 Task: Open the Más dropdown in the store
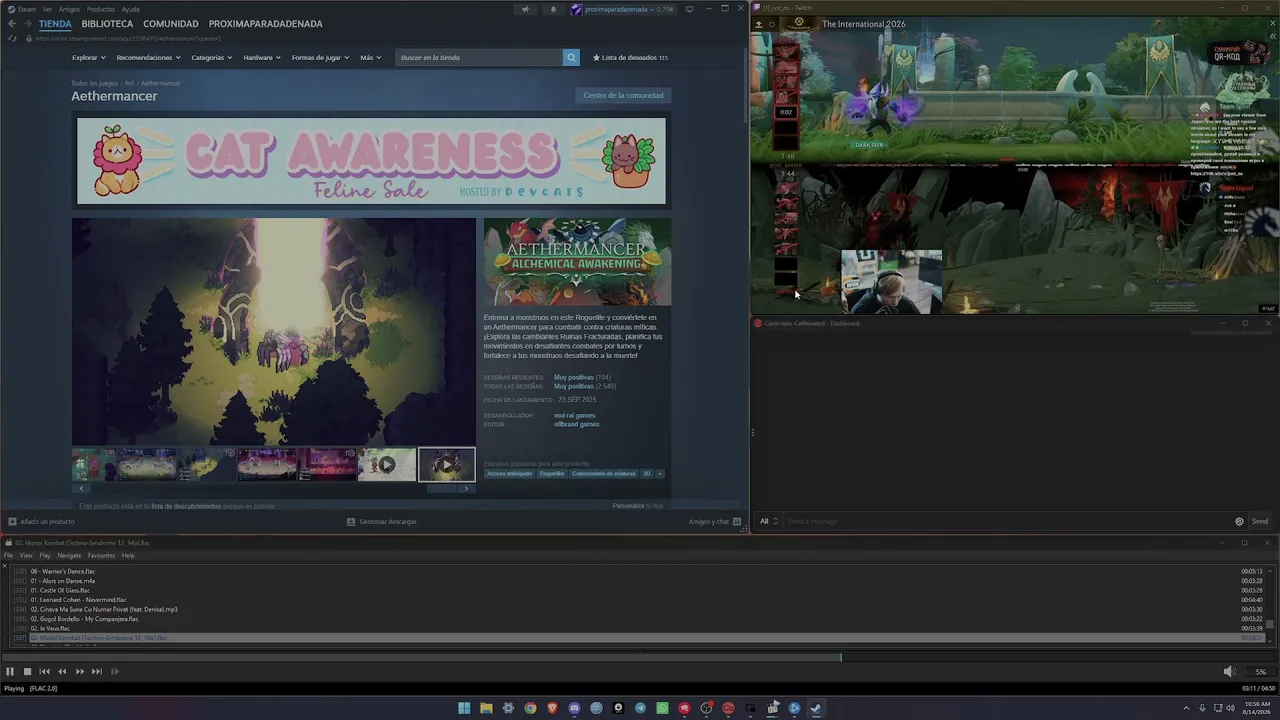(x=371, y=57)
